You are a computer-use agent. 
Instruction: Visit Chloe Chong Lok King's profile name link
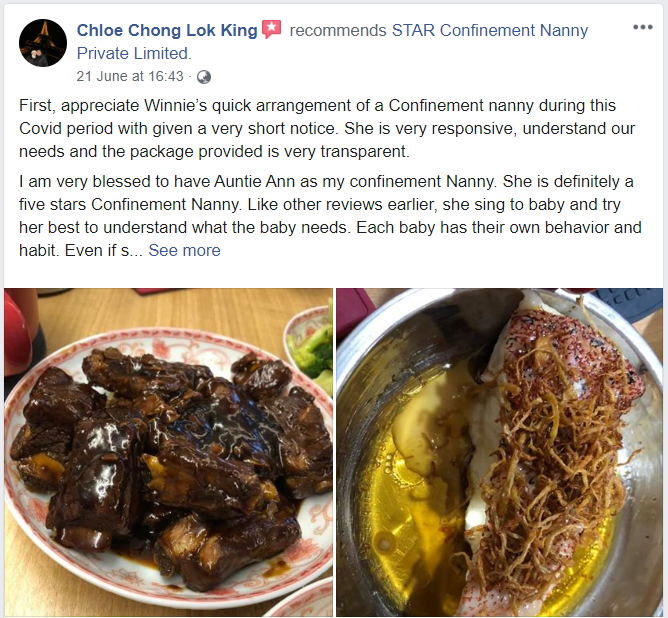pyautogui.click(x=167, y=30)
